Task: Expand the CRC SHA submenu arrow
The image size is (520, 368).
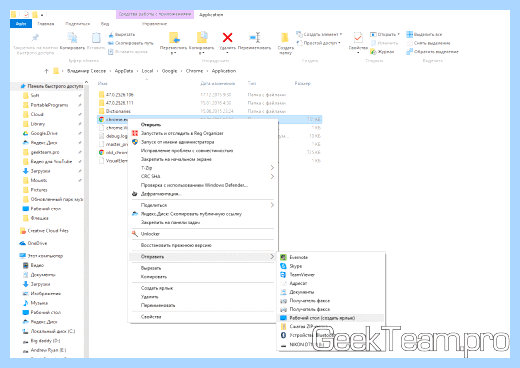Action: 272,176
